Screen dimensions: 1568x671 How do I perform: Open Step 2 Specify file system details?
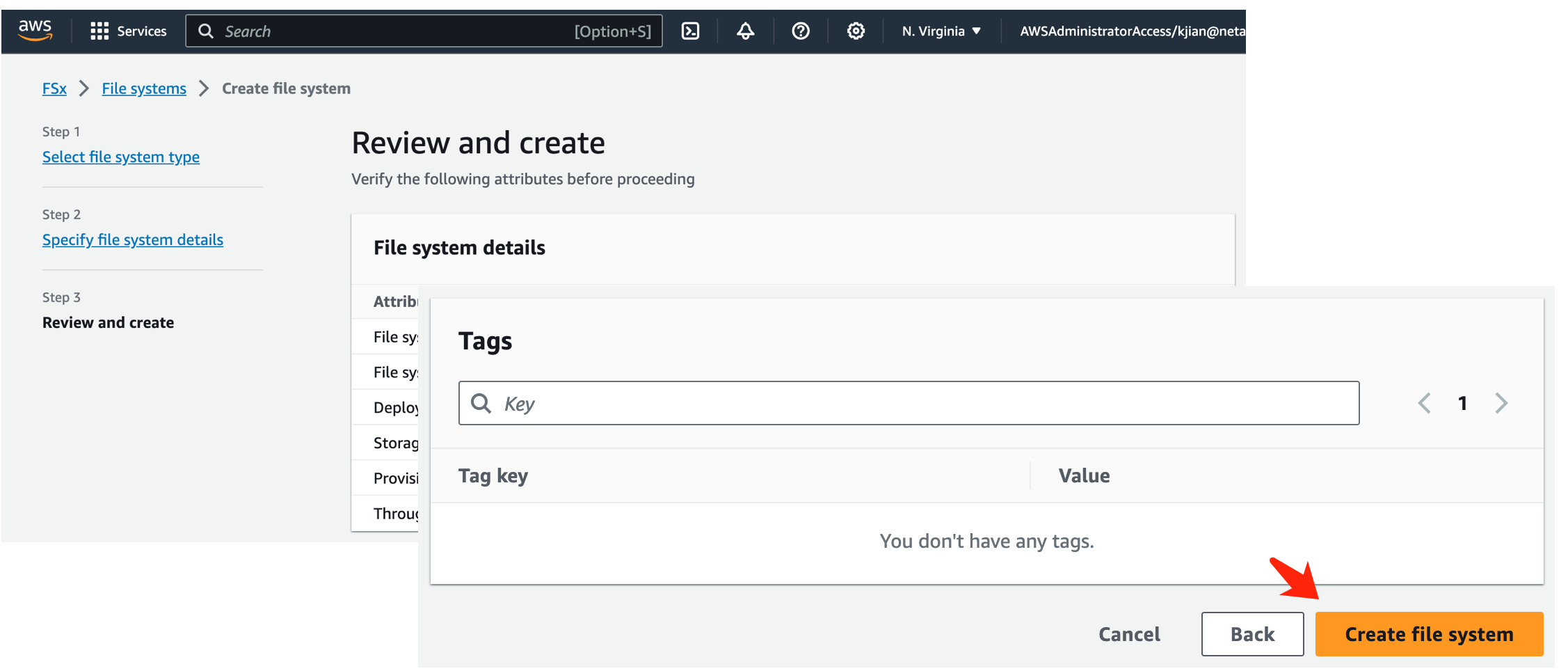click(133, 240)
